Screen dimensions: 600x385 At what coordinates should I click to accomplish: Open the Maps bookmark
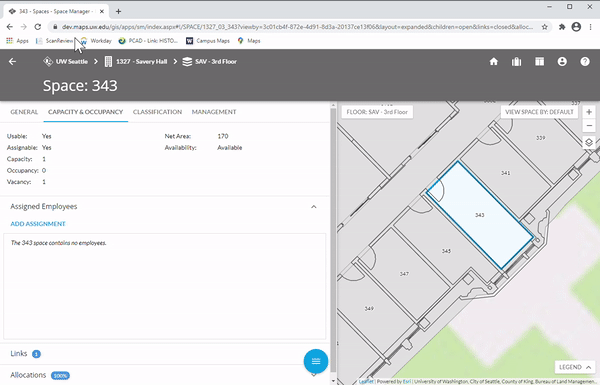click(249, 41)
